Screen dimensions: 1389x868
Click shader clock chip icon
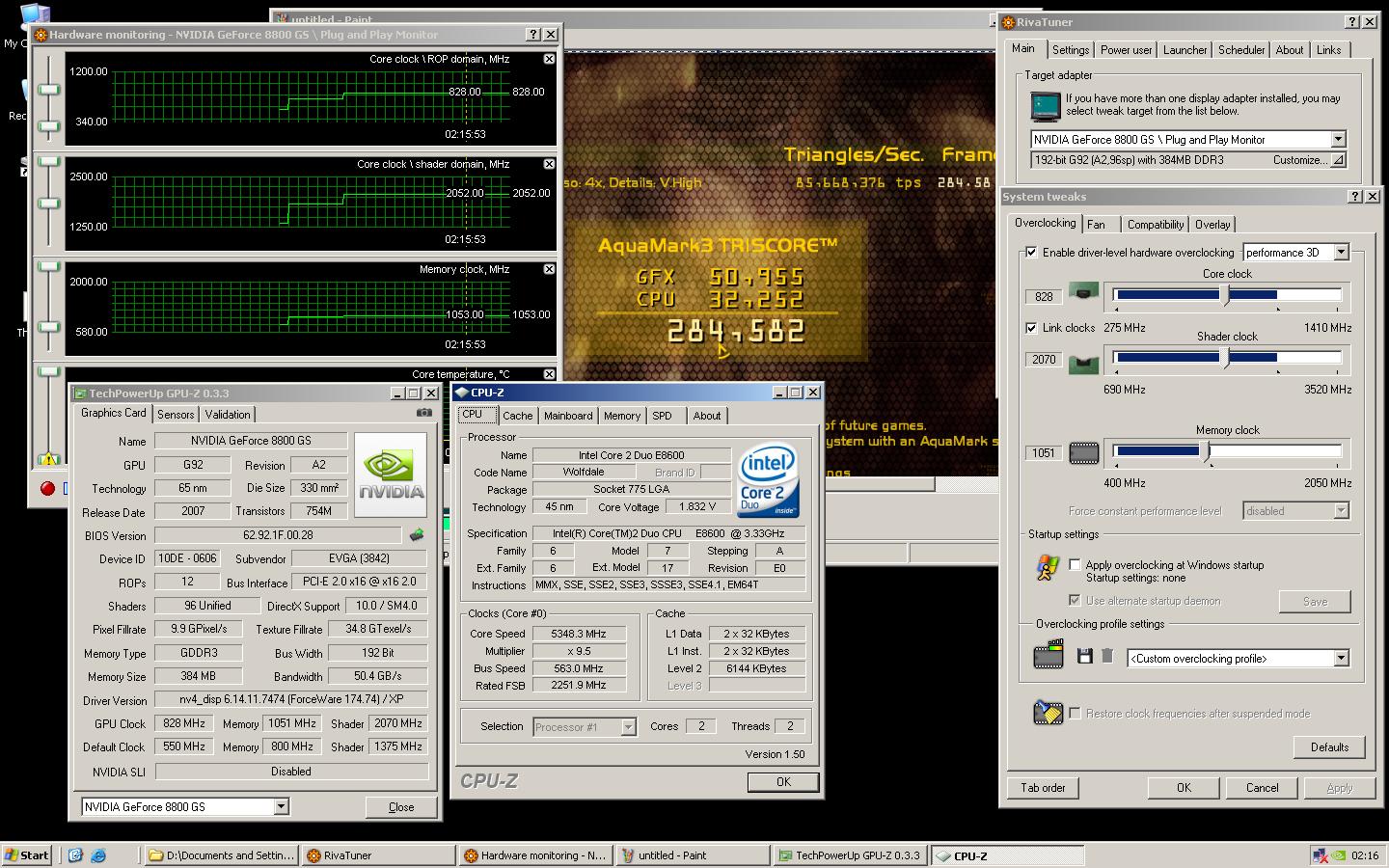point(1084,364)
